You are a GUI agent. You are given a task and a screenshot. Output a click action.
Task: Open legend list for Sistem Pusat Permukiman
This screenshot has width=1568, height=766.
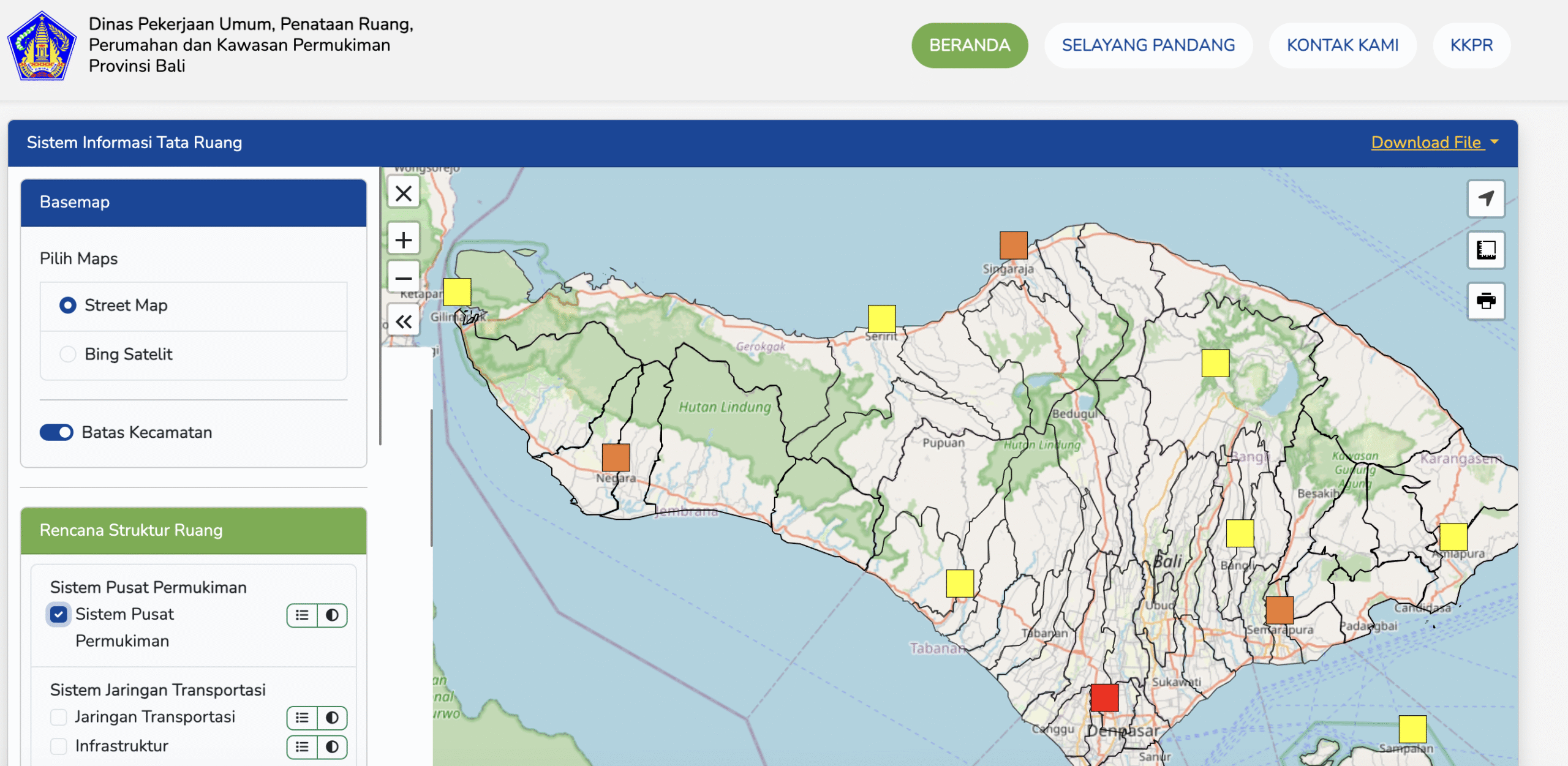click(302, 615)
